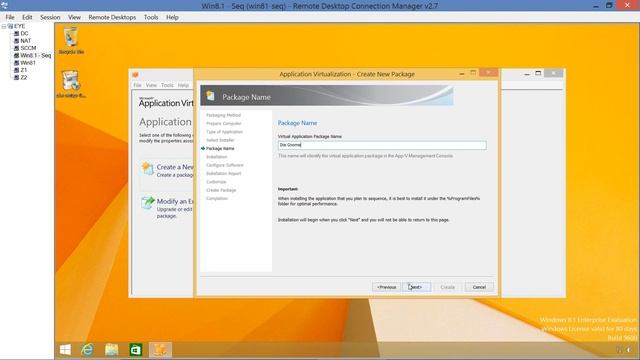Screen dimensions: 640x360
Task: Open the Sequencer window Help menu
Action: coord(183,85)
